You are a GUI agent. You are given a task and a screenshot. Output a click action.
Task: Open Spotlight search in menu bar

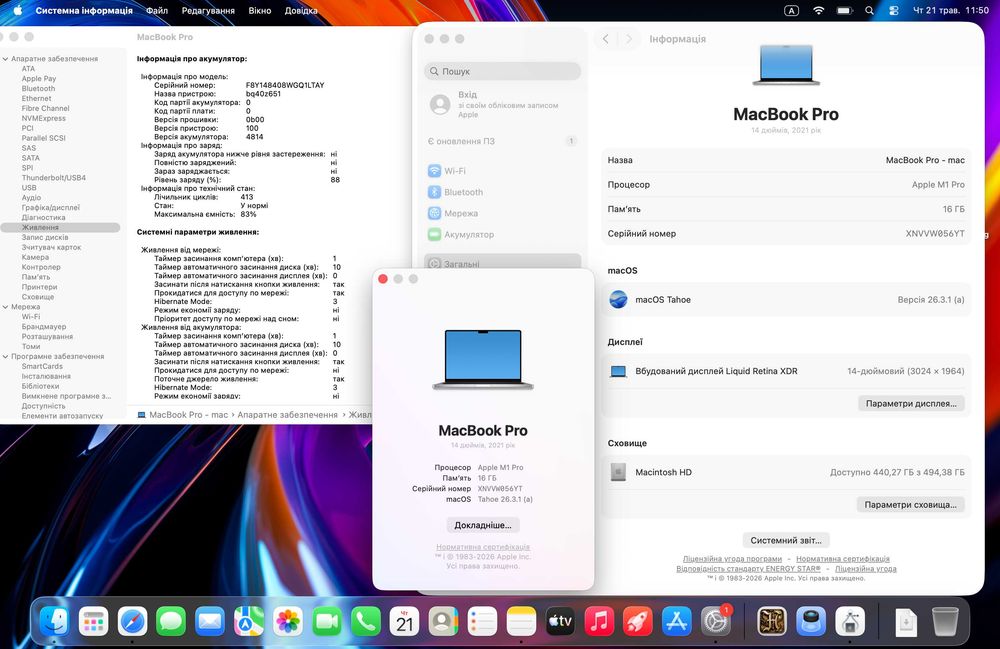[869, 10]
